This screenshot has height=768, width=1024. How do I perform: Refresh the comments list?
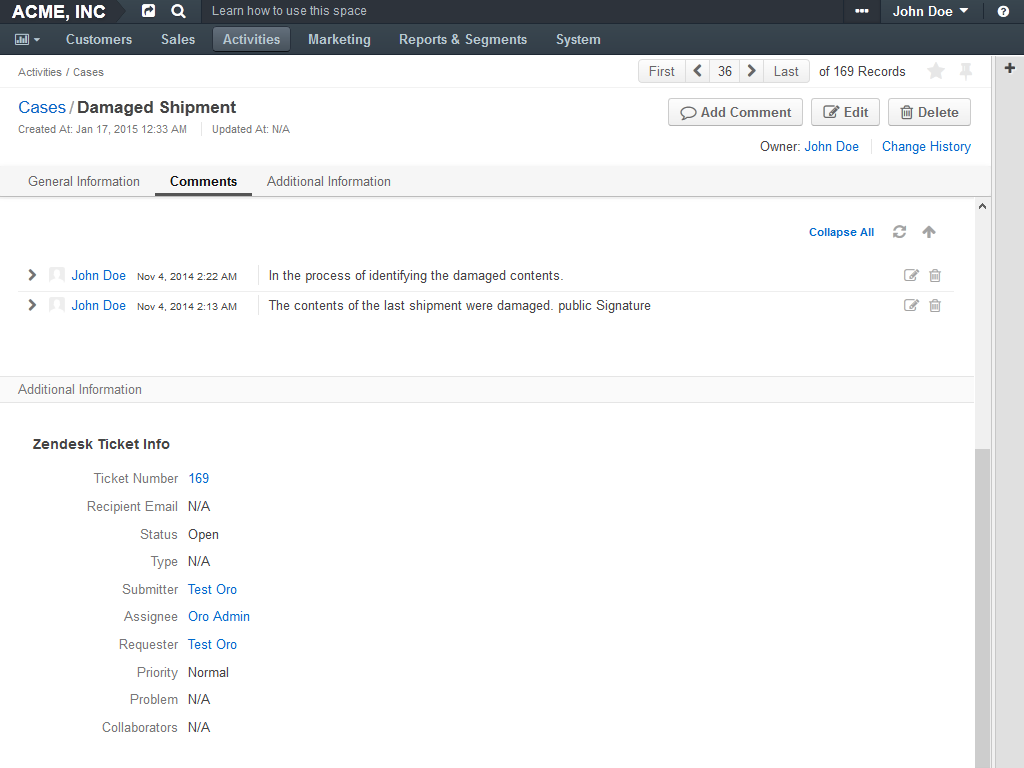click(x=899, y=232)
